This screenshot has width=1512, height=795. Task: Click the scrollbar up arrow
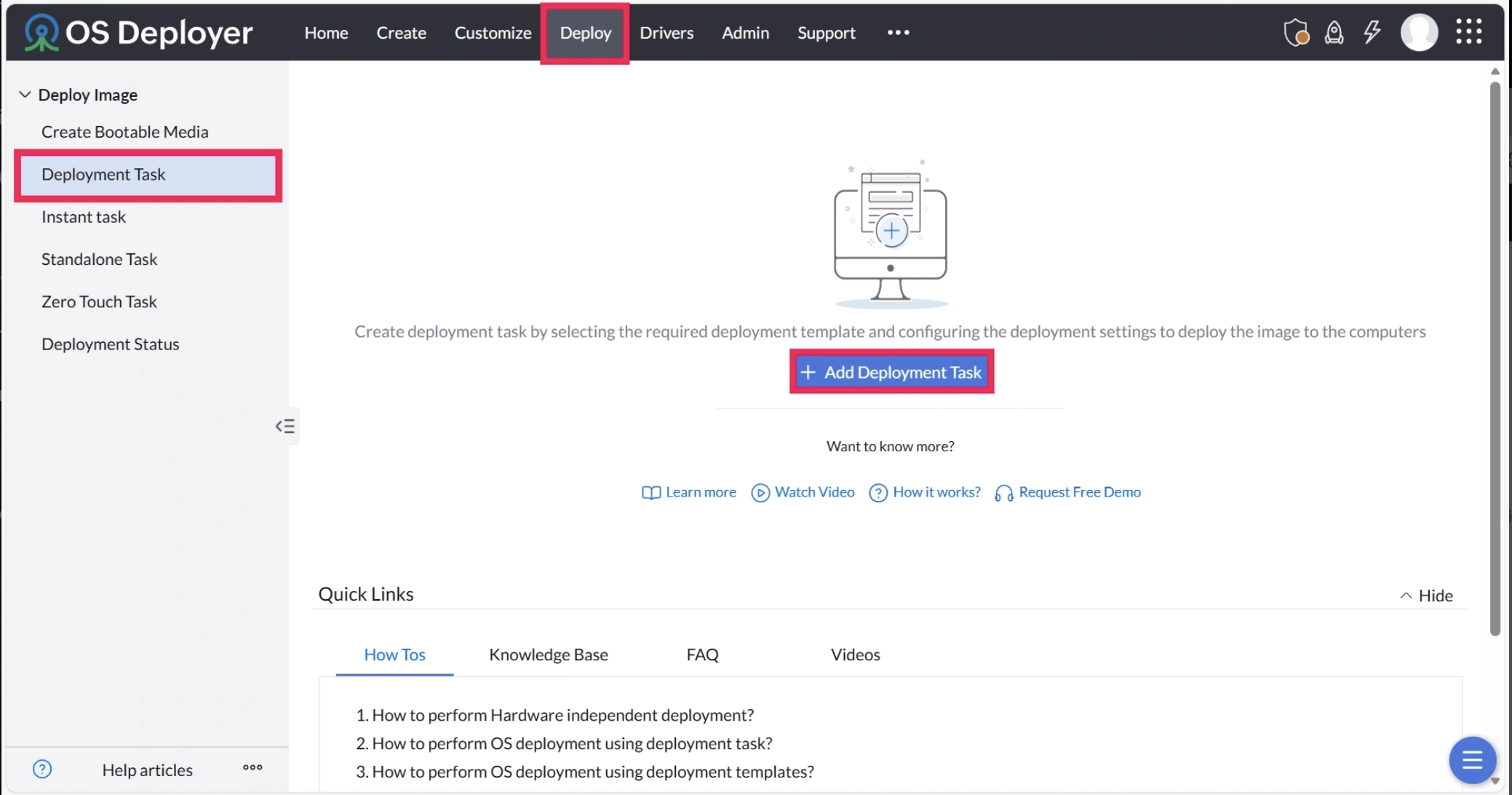click(1495, 71)
